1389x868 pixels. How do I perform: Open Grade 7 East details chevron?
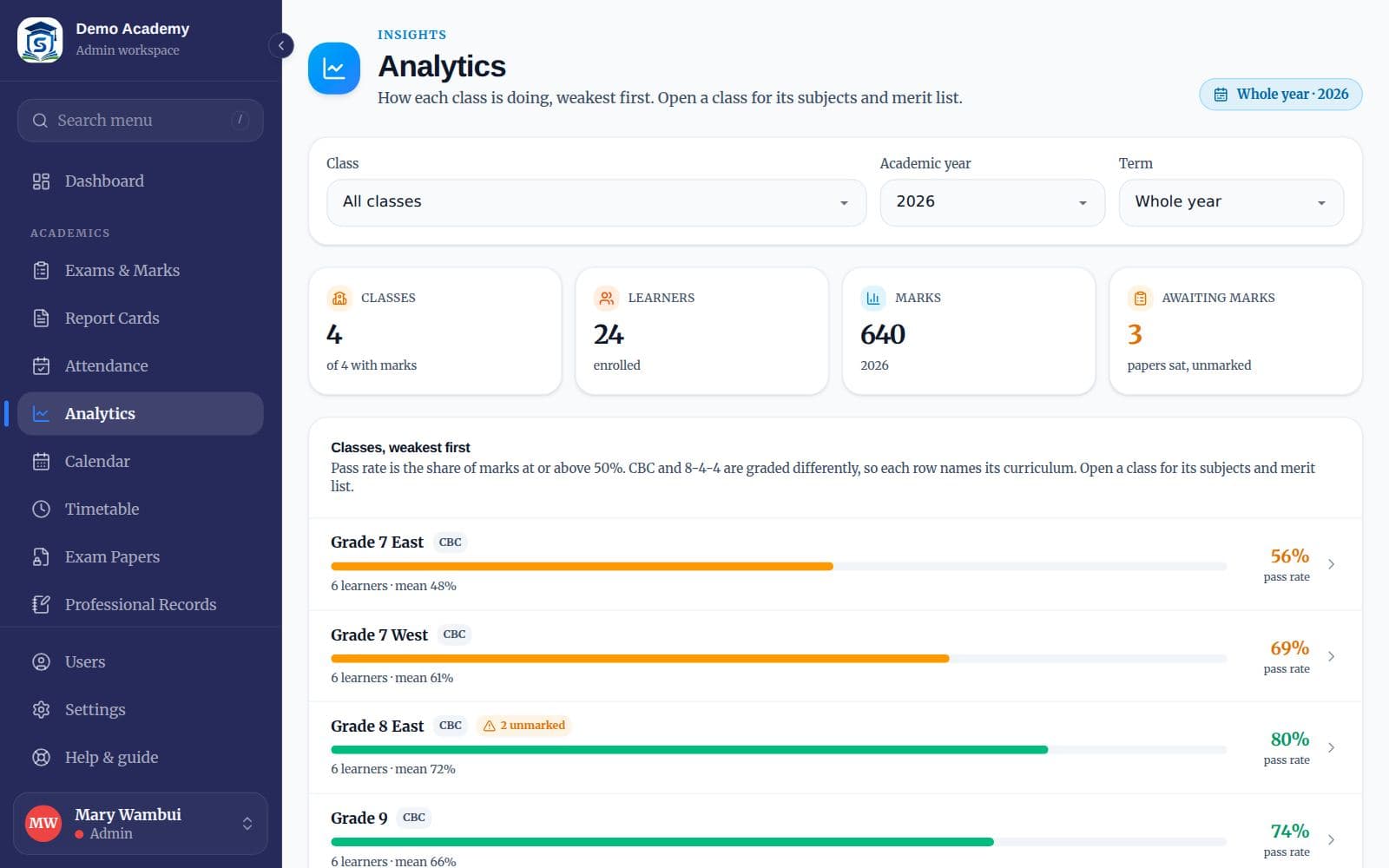coord(1331,564)
